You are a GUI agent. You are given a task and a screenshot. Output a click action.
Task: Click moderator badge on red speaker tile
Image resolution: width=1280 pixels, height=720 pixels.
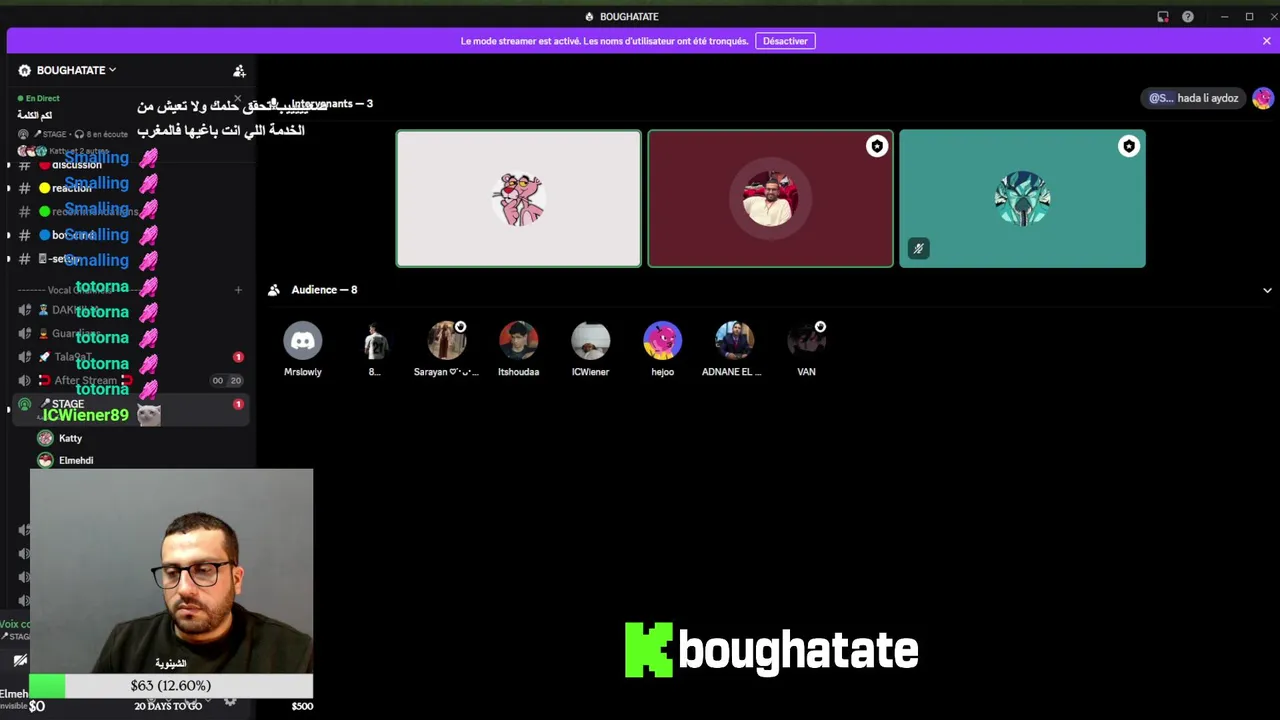click(x=877, y=147)
